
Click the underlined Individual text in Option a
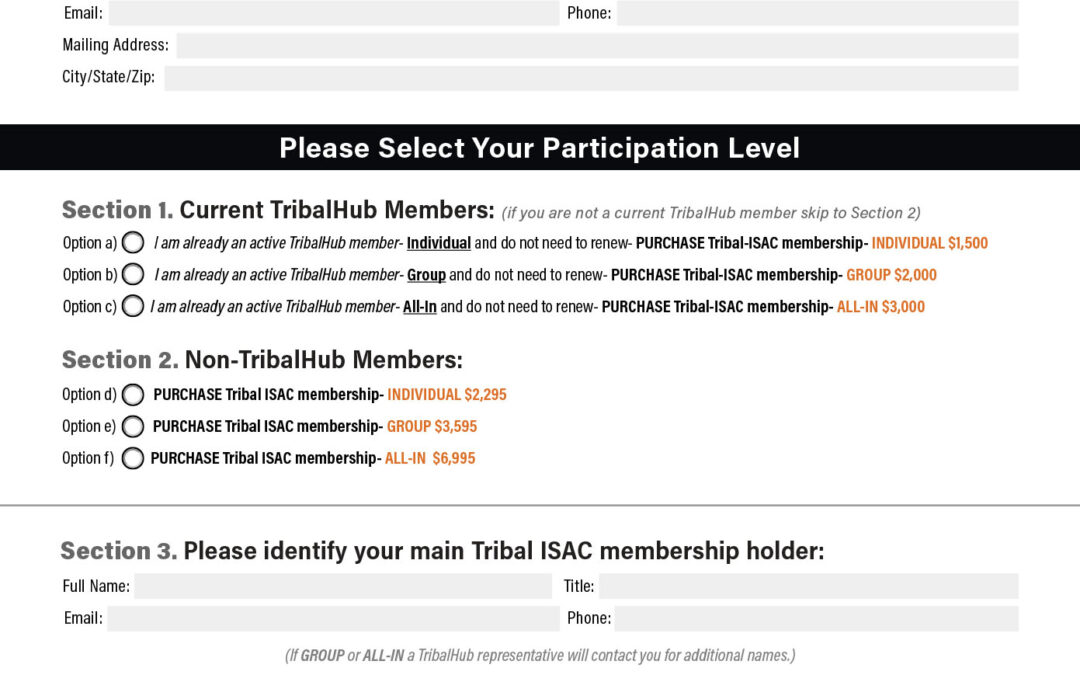point(438,243)
